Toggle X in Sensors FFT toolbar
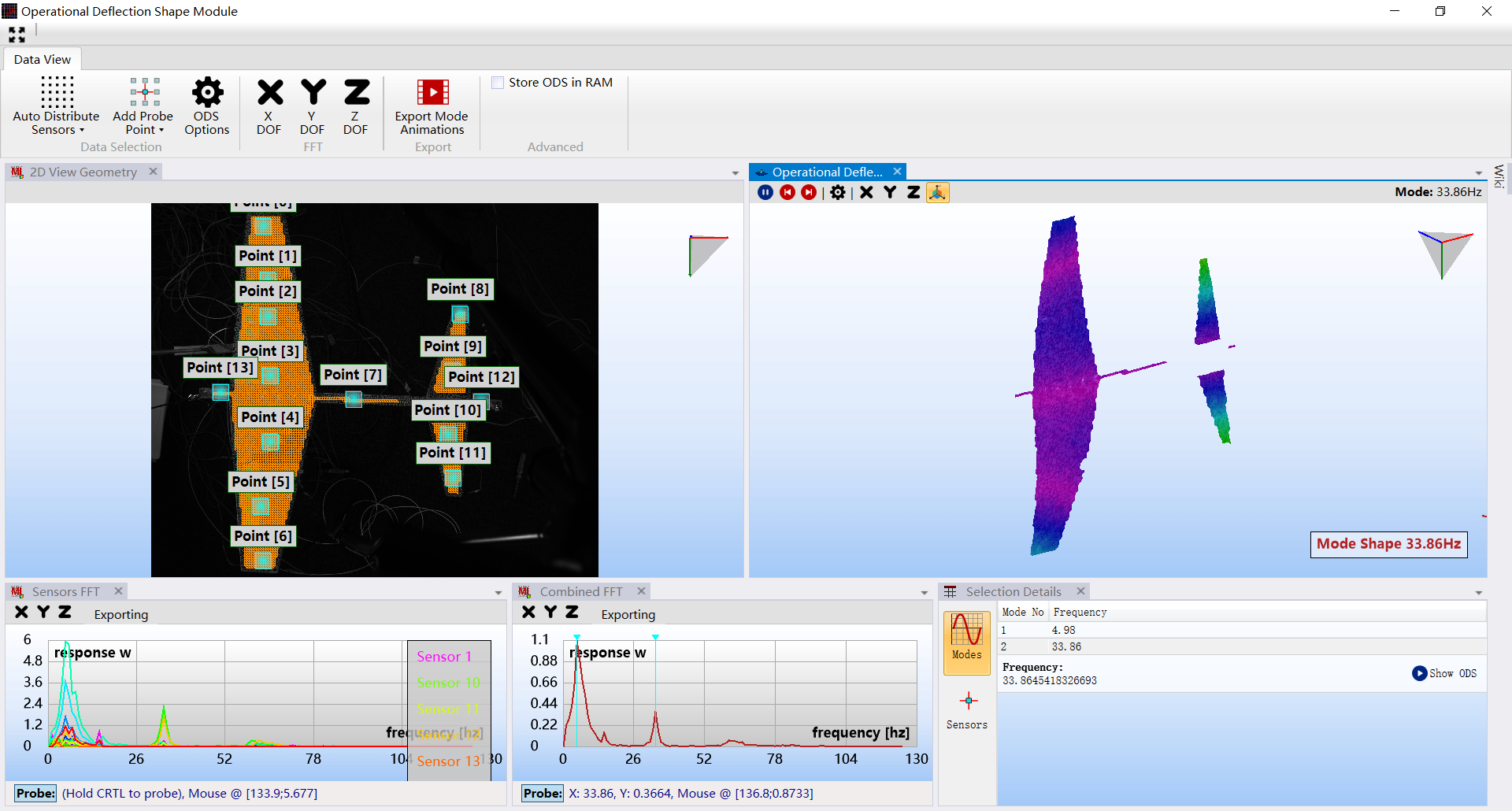 click(x=21, y=612)
